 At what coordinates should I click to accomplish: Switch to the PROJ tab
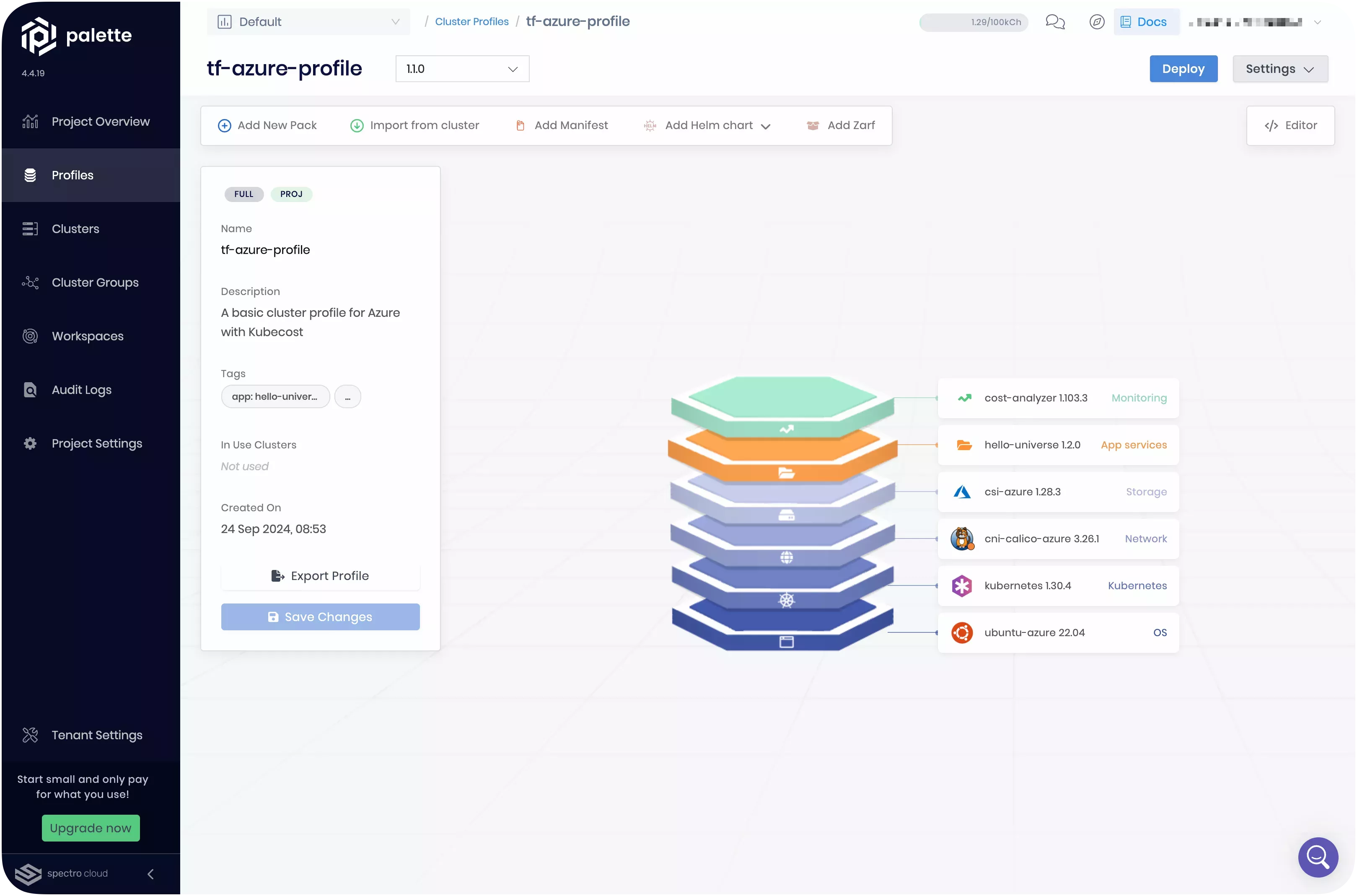click(291, 194)
